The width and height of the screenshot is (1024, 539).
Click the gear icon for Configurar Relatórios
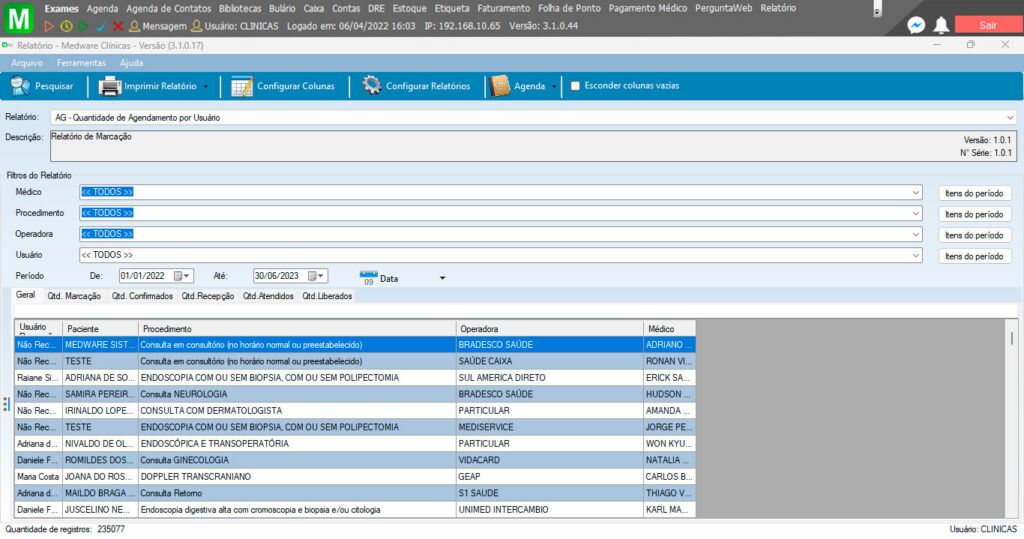pos(371,86)
